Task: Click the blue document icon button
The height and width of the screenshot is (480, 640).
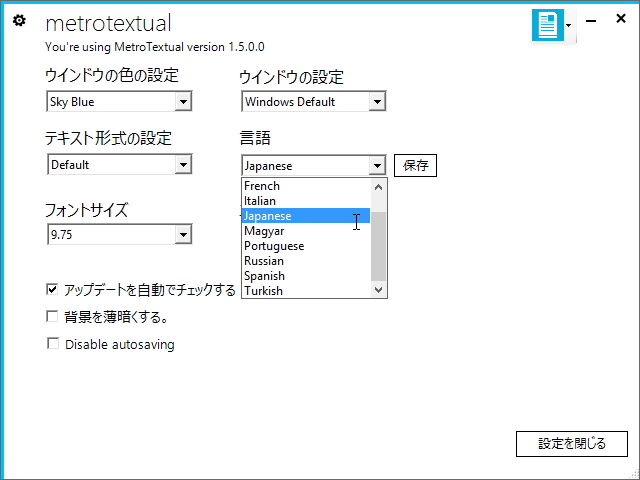Action: pos(547,25)
